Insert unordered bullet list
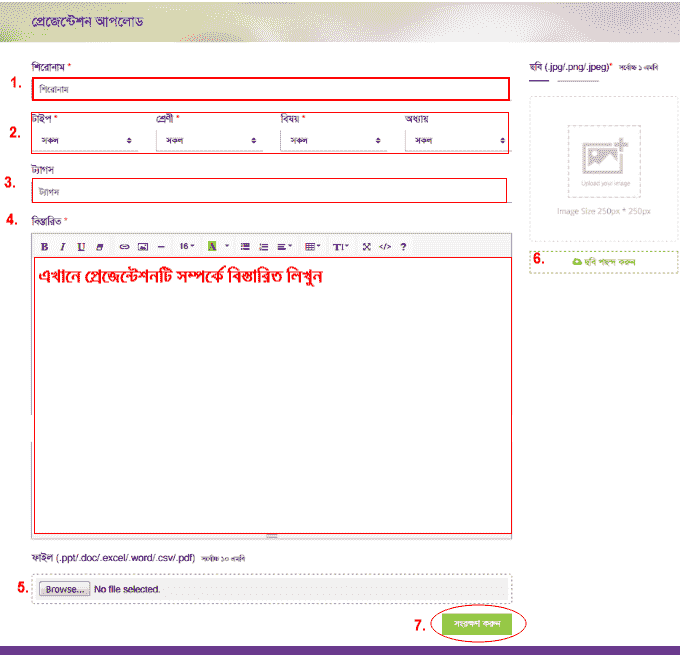 (x=246, y=246)
